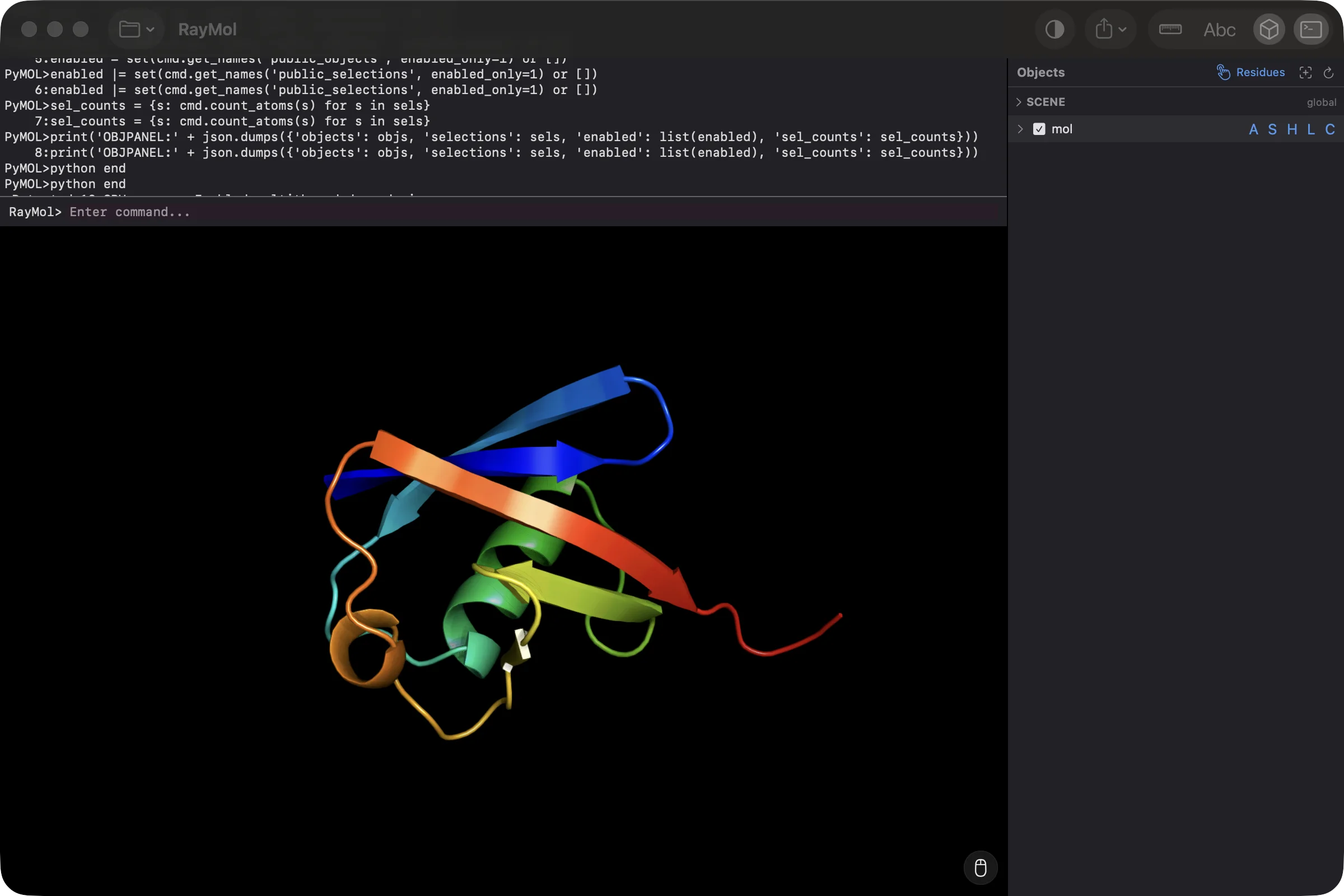Toggle the 3D cube objects panel icon
Viewport: 1344px width, 896px height.
pos(1268,29)
